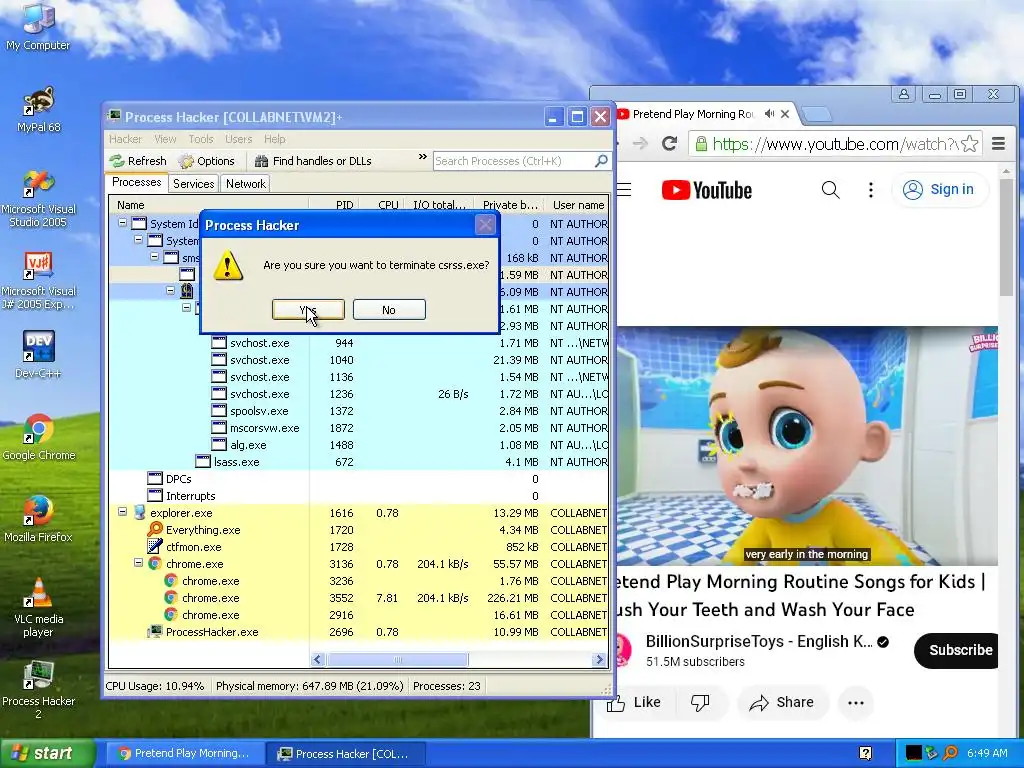The width and height of the screenshot is (1024, 768).
Task: Click the Everything search tray icon
Action: coord(951,754)
